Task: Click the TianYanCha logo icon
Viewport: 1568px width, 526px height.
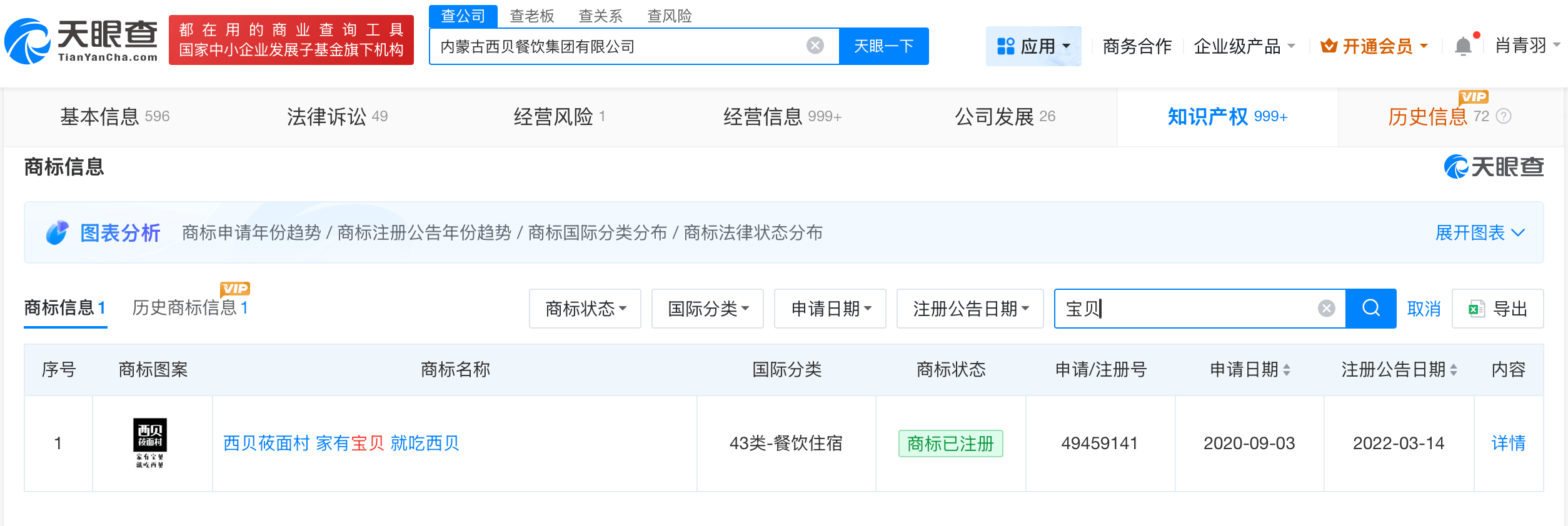Action: tap(28, 41)
